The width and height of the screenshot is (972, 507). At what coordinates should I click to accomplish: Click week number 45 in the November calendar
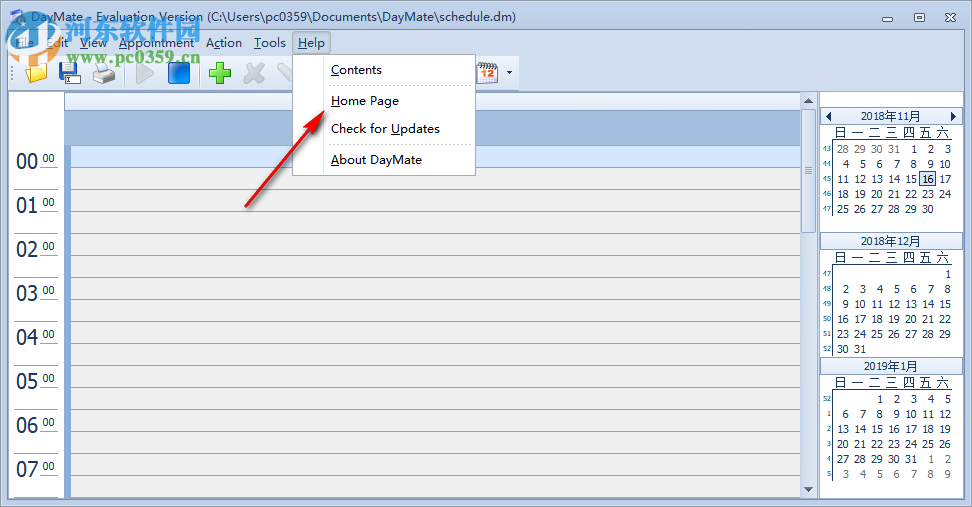826,179
